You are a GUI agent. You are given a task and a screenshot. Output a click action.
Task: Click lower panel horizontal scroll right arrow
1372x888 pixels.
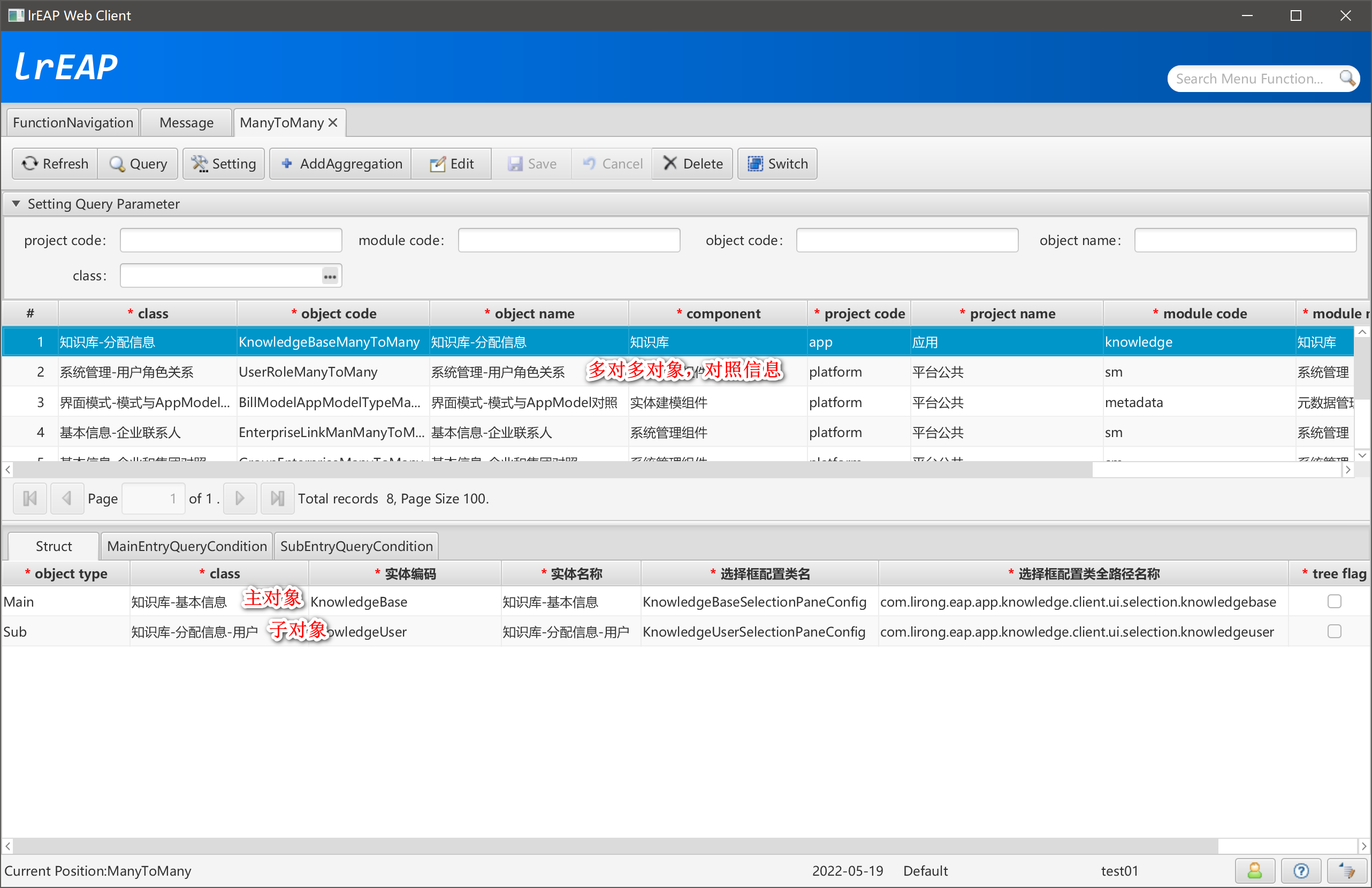pyautogui.click(x=1364, y=846)
